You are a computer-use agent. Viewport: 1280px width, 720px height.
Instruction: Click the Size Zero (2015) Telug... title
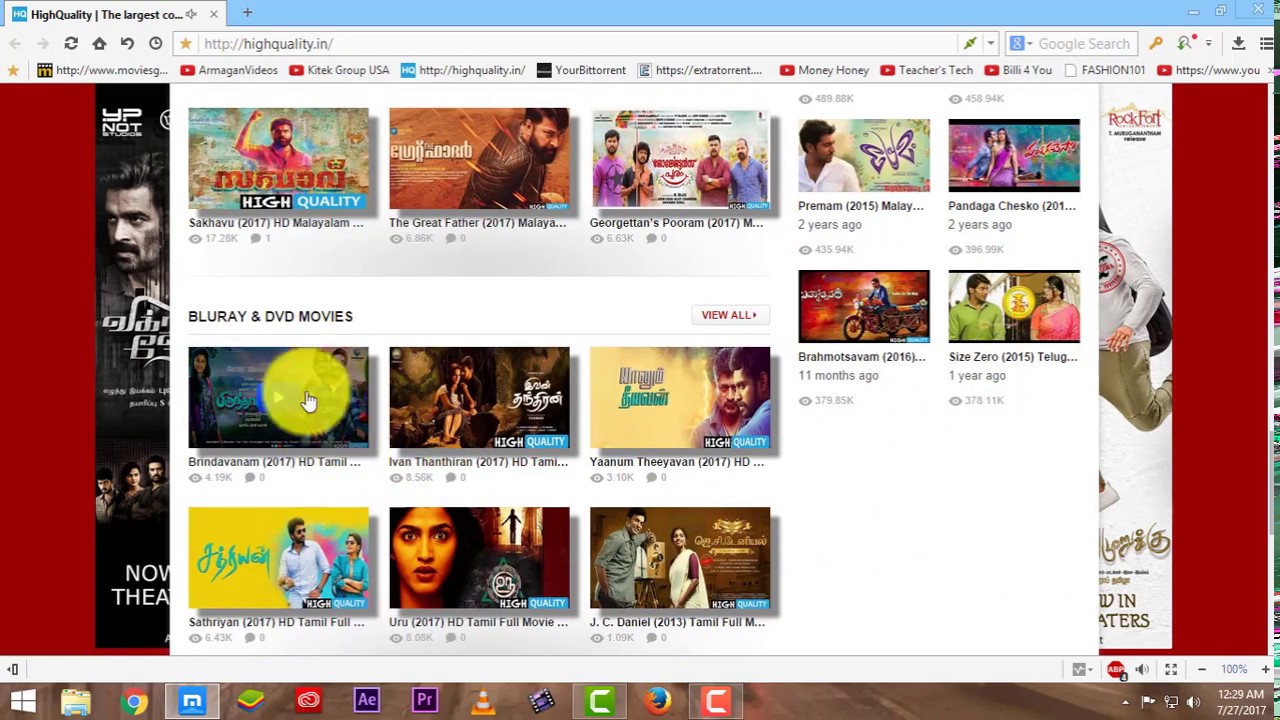click(1013, 357)
